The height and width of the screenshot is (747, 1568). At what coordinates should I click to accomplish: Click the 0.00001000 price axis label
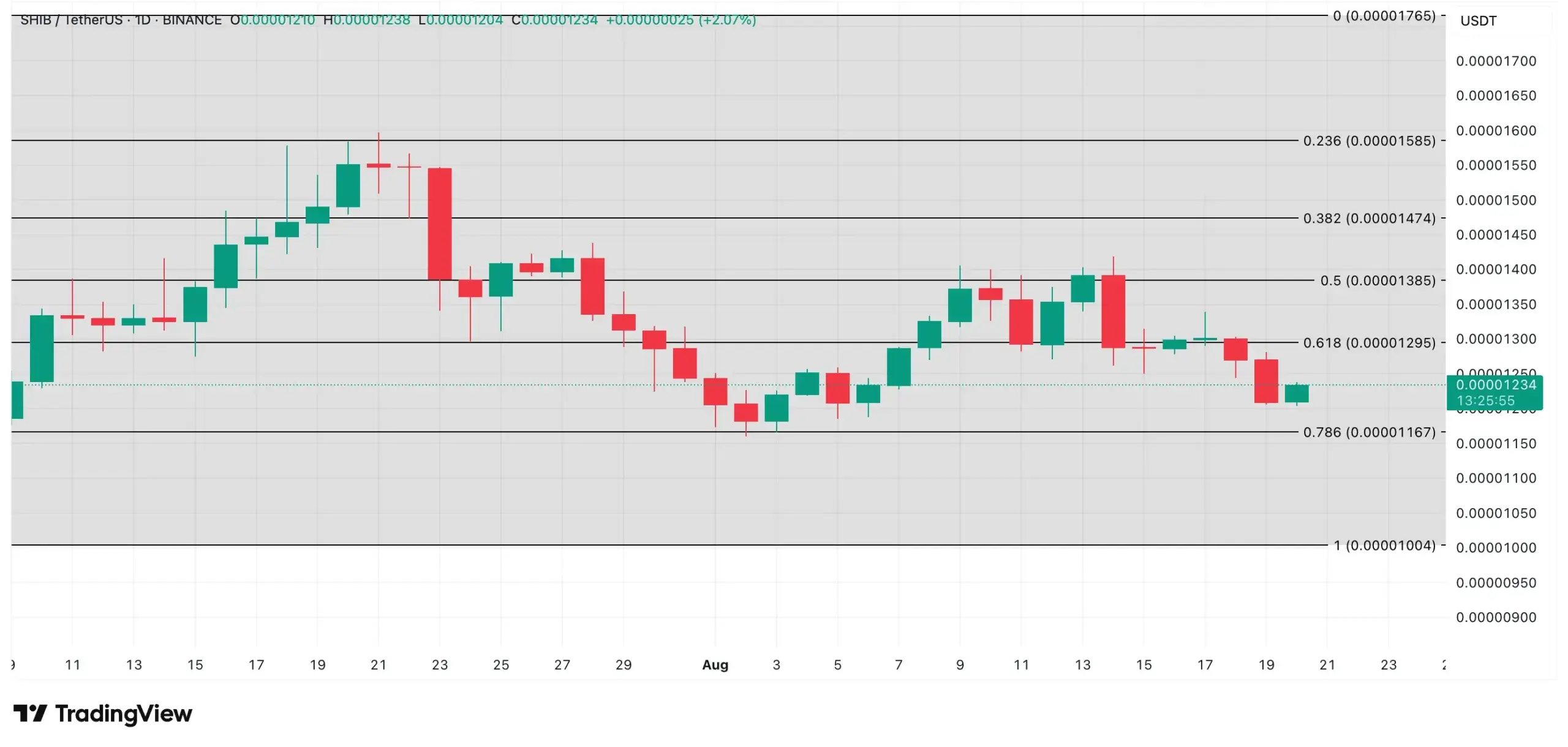pyautogui.click(x=1496, y=548)
